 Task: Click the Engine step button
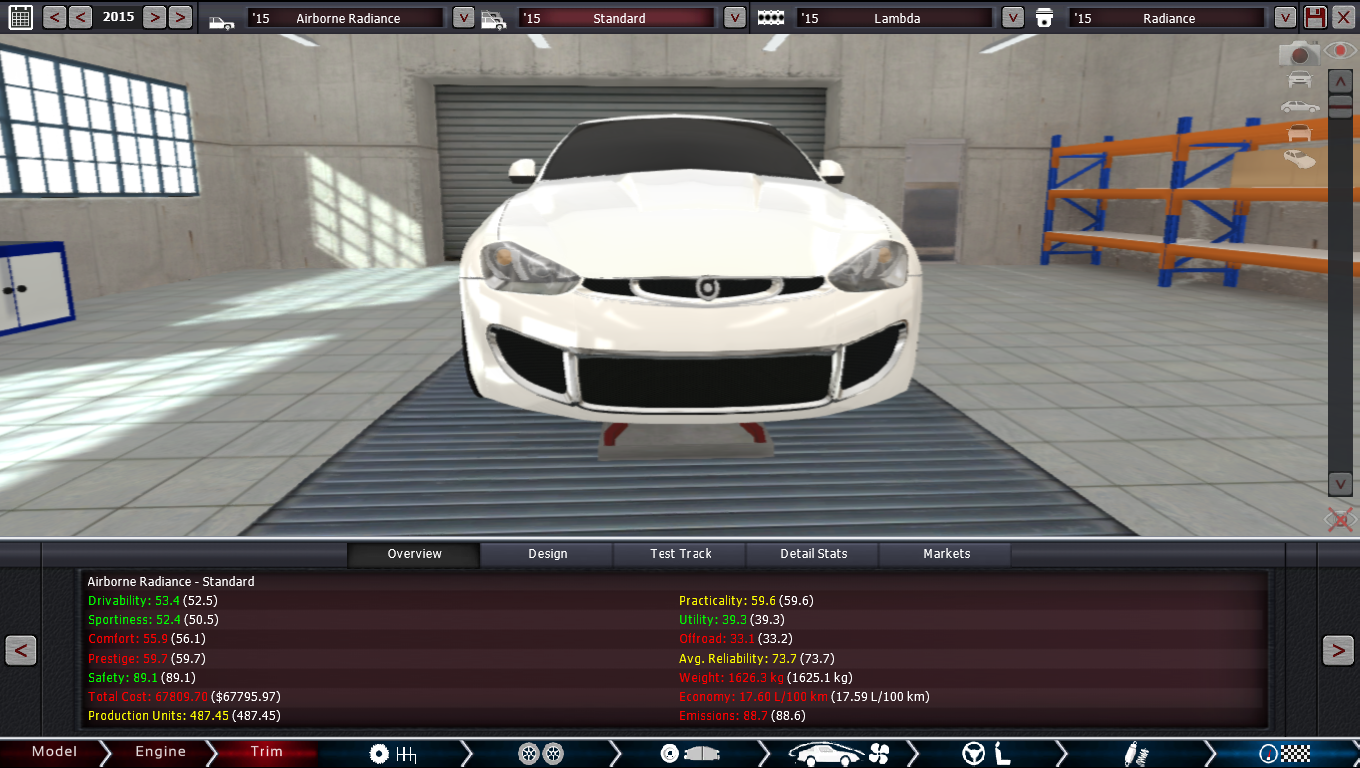pos(160,752)
